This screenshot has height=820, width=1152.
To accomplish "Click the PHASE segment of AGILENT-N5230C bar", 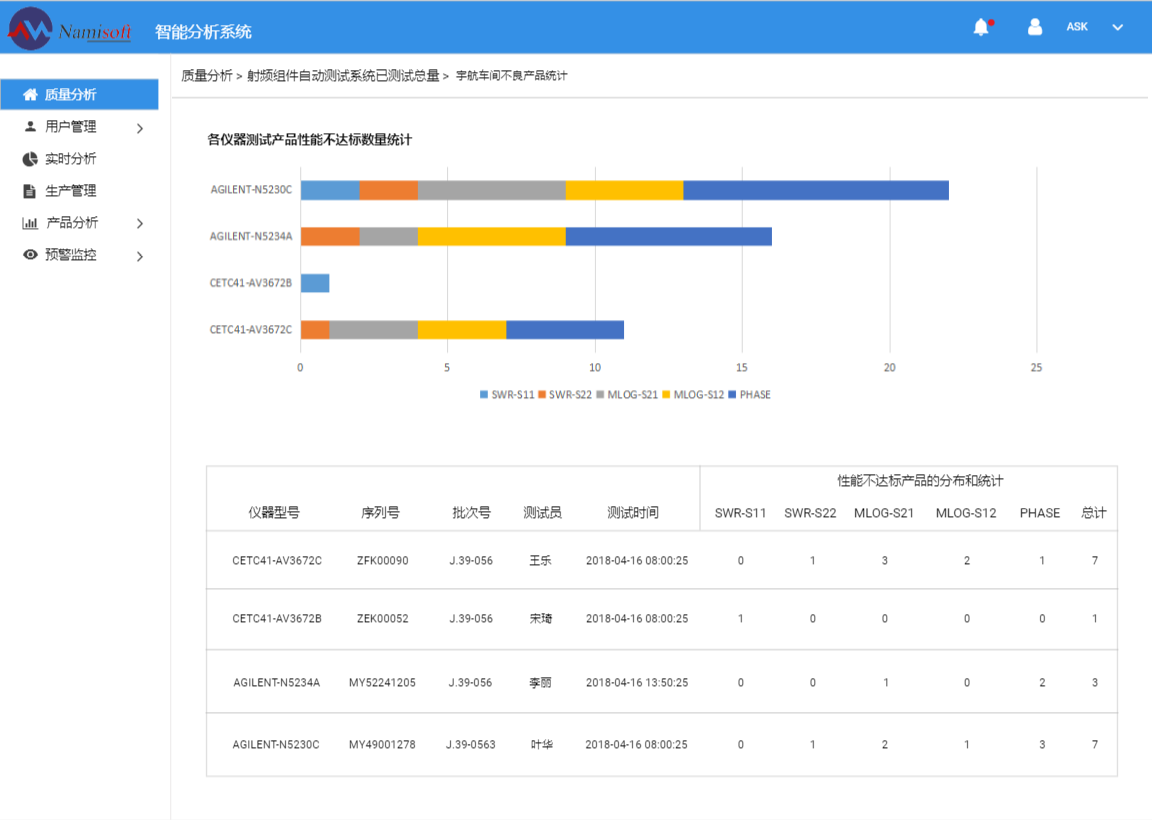I will (816, 190).
